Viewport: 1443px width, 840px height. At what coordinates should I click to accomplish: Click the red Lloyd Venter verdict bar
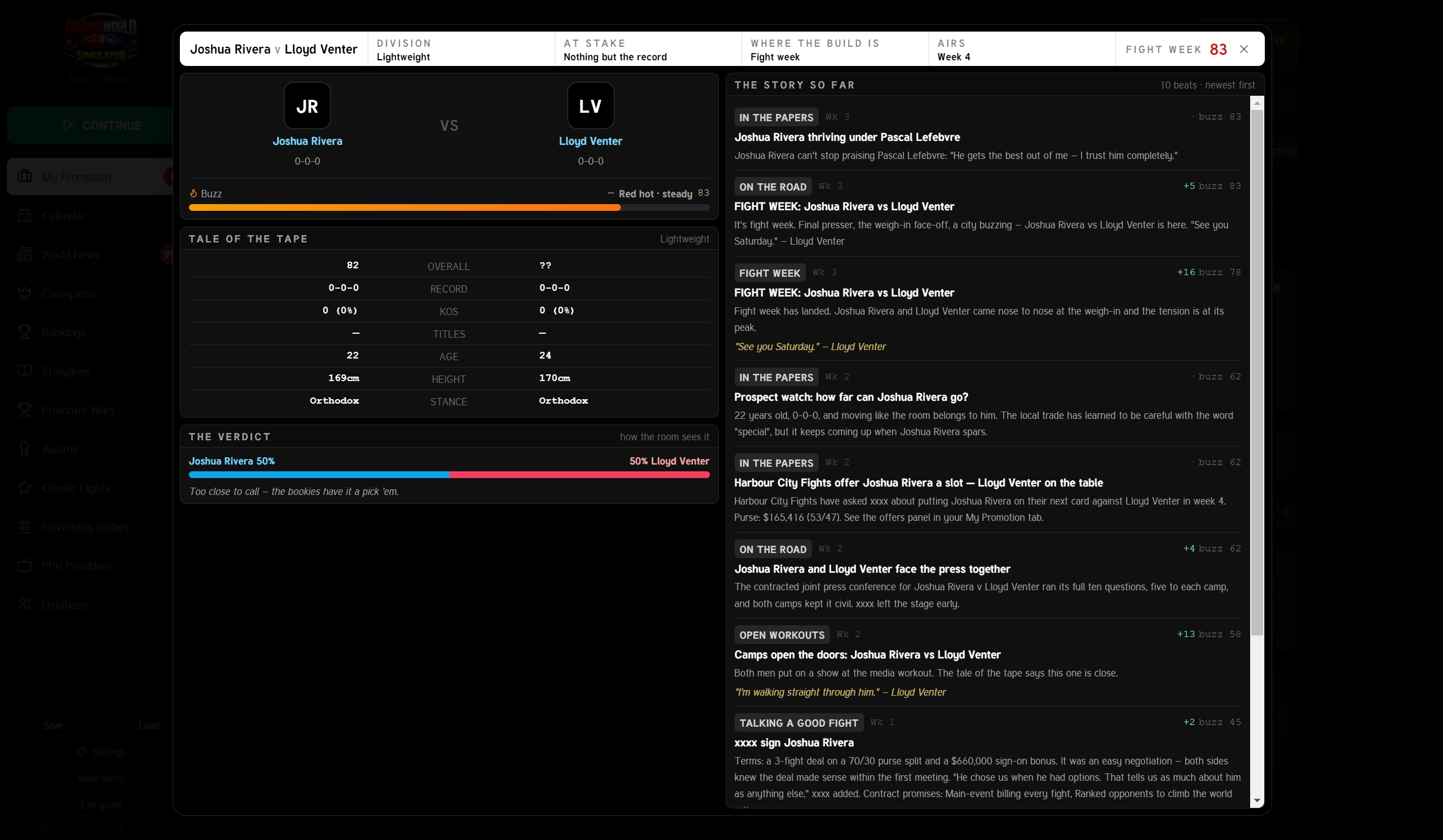coord(580,475)
